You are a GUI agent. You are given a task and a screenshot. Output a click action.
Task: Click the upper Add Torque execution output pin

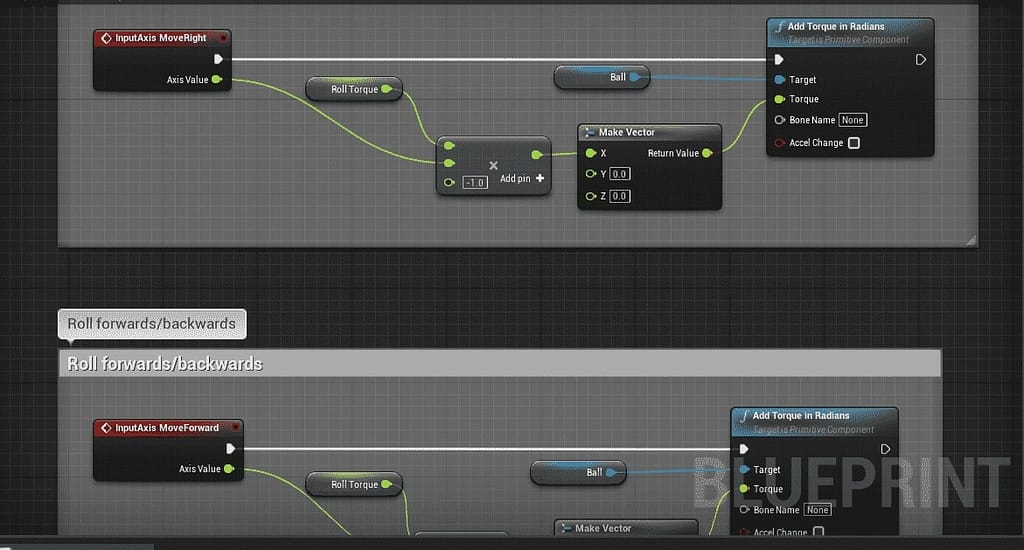click(921, 59)
